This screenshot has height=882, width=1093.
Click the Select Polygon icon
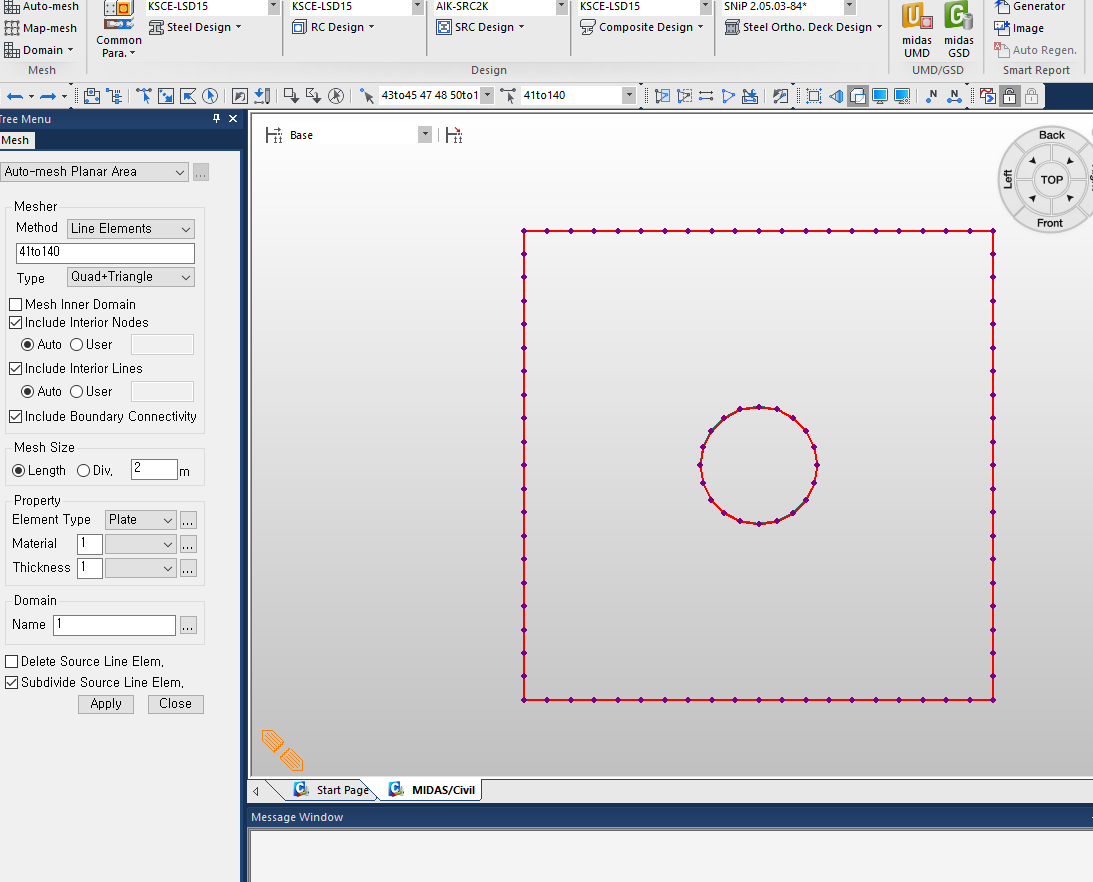[x=188, y=96]
